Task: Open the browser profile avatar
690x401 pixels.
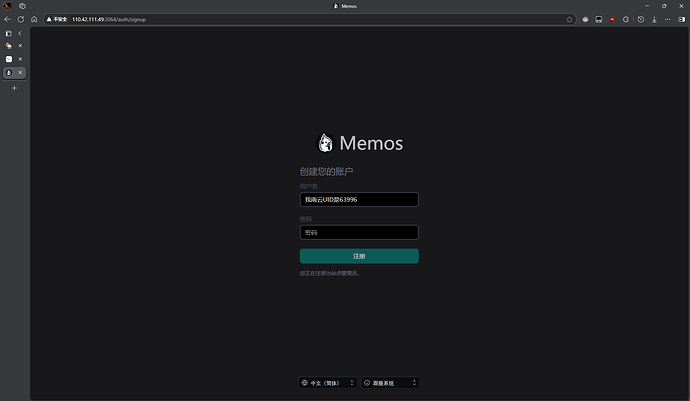Action: pos(7,6)
